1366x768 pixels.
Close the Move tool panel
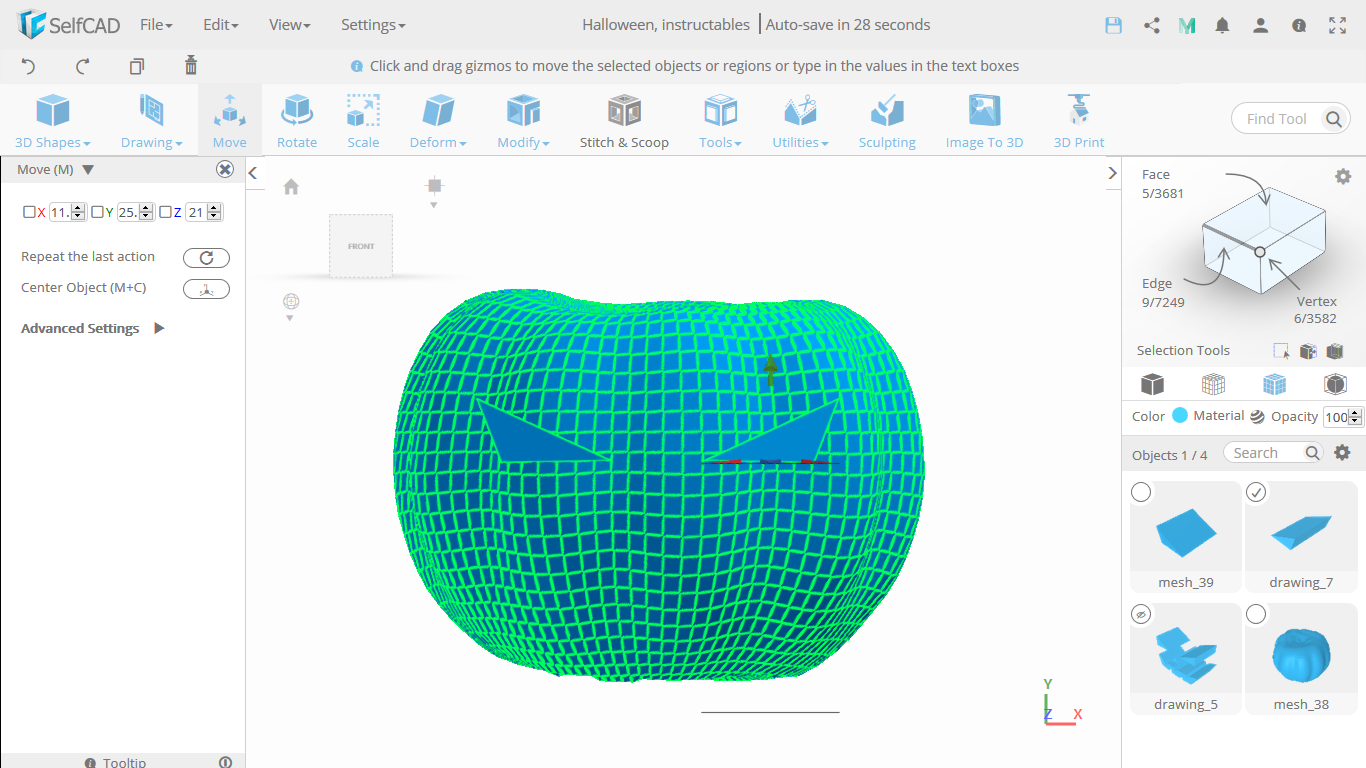pyautogui.click(x=225, y=170)
